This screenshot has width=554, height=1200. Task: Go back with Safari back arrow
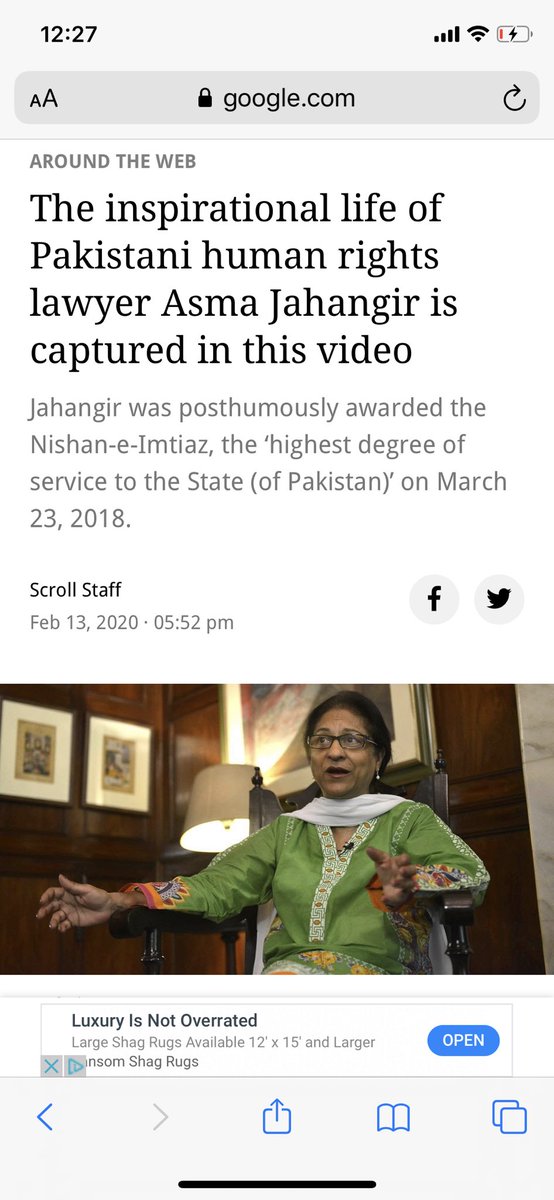click(x=44, y=1116)
